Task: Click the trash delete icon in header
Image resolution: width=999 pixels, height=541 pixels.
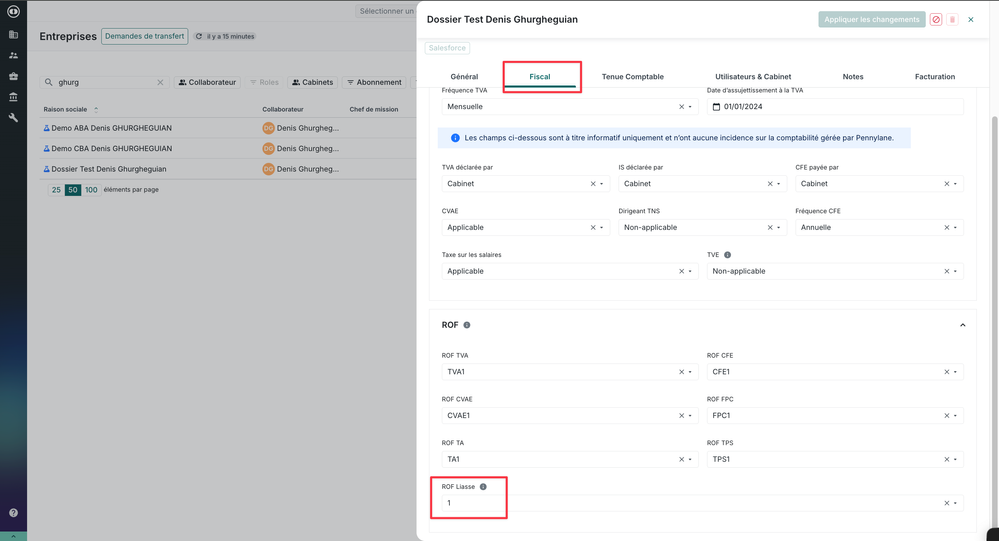Action: [x=952, y=19]
